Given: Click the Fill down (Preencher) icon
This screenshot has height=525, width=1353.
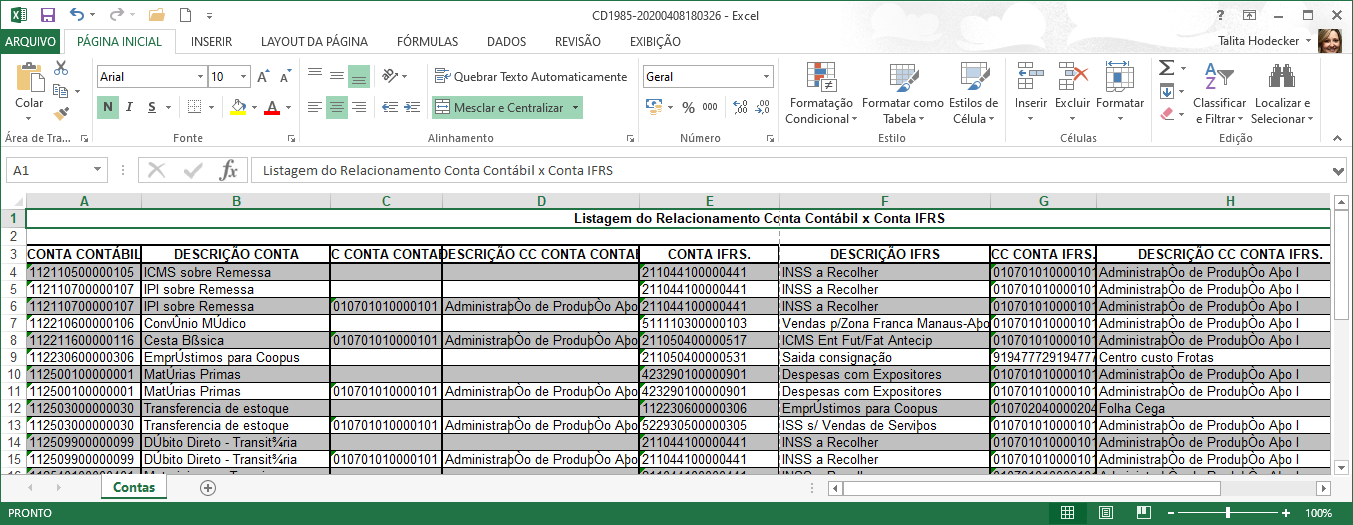Looking at the screenshot, I should pos(1166,91).
